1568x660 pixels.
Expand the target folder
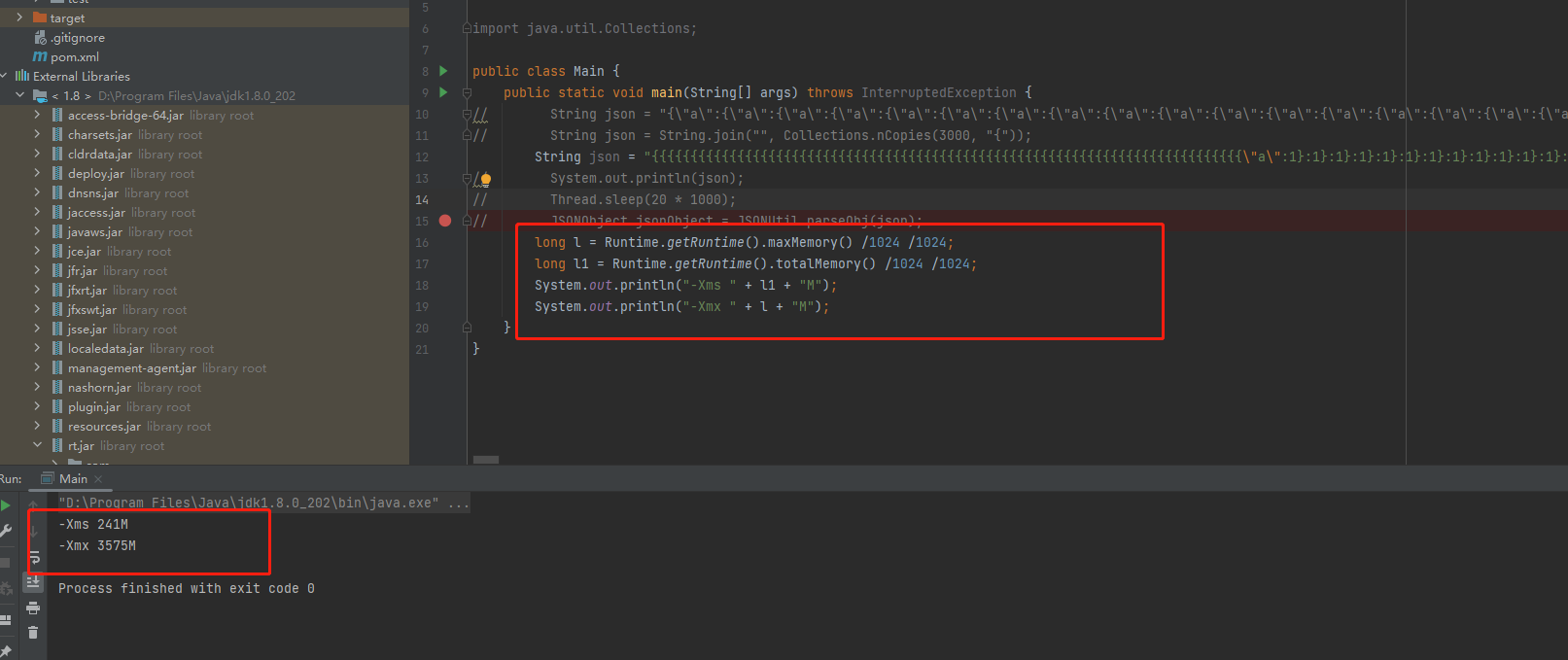pyautogui.click(x=19, y=17)
